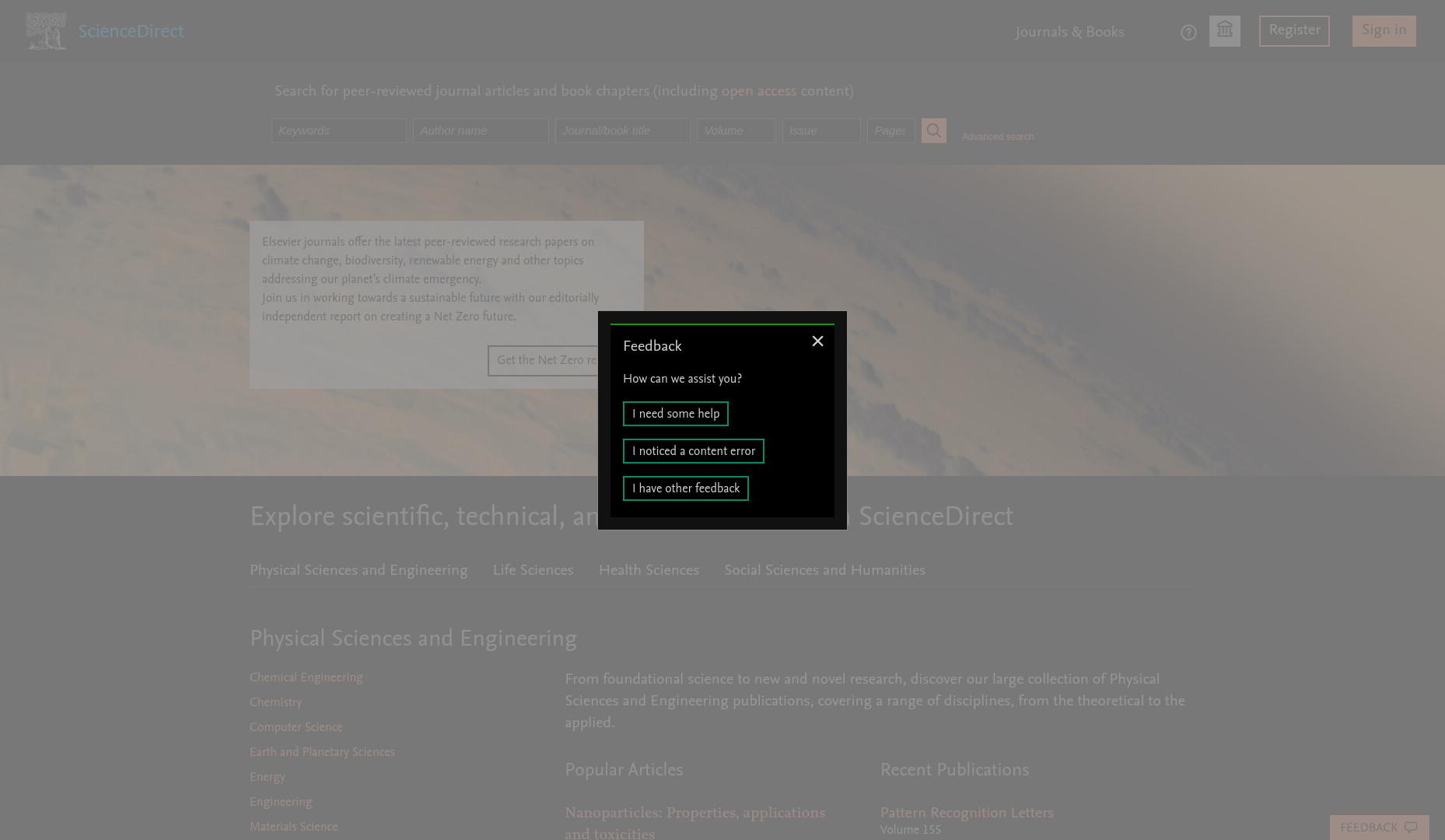Open Advanced search
This screenshot has height=840, width=1445.
coord(998,137)
